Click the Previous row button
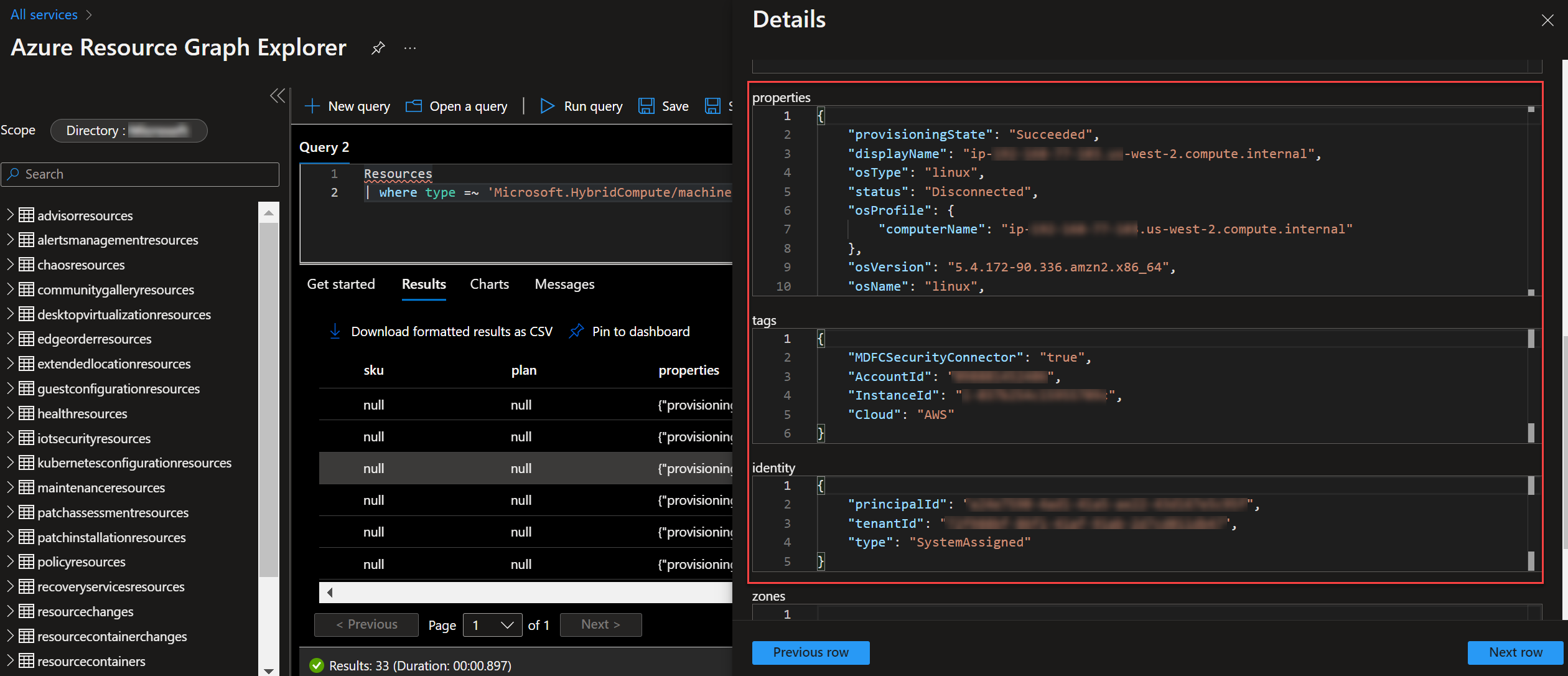 [810, 652]
